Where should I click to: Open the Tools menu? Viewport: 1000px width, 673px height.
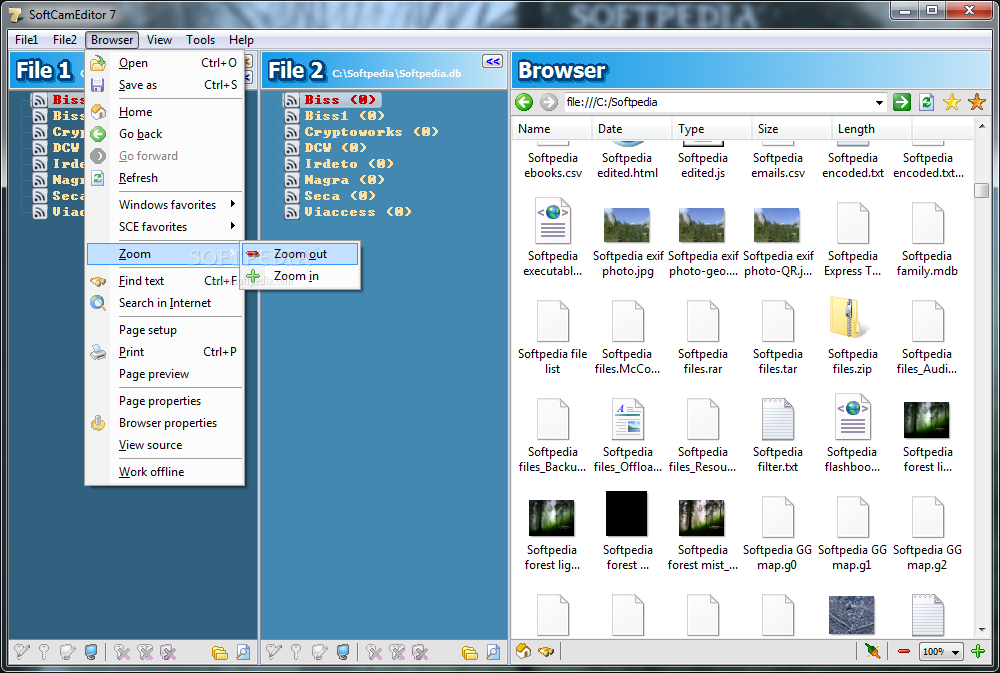200,40
